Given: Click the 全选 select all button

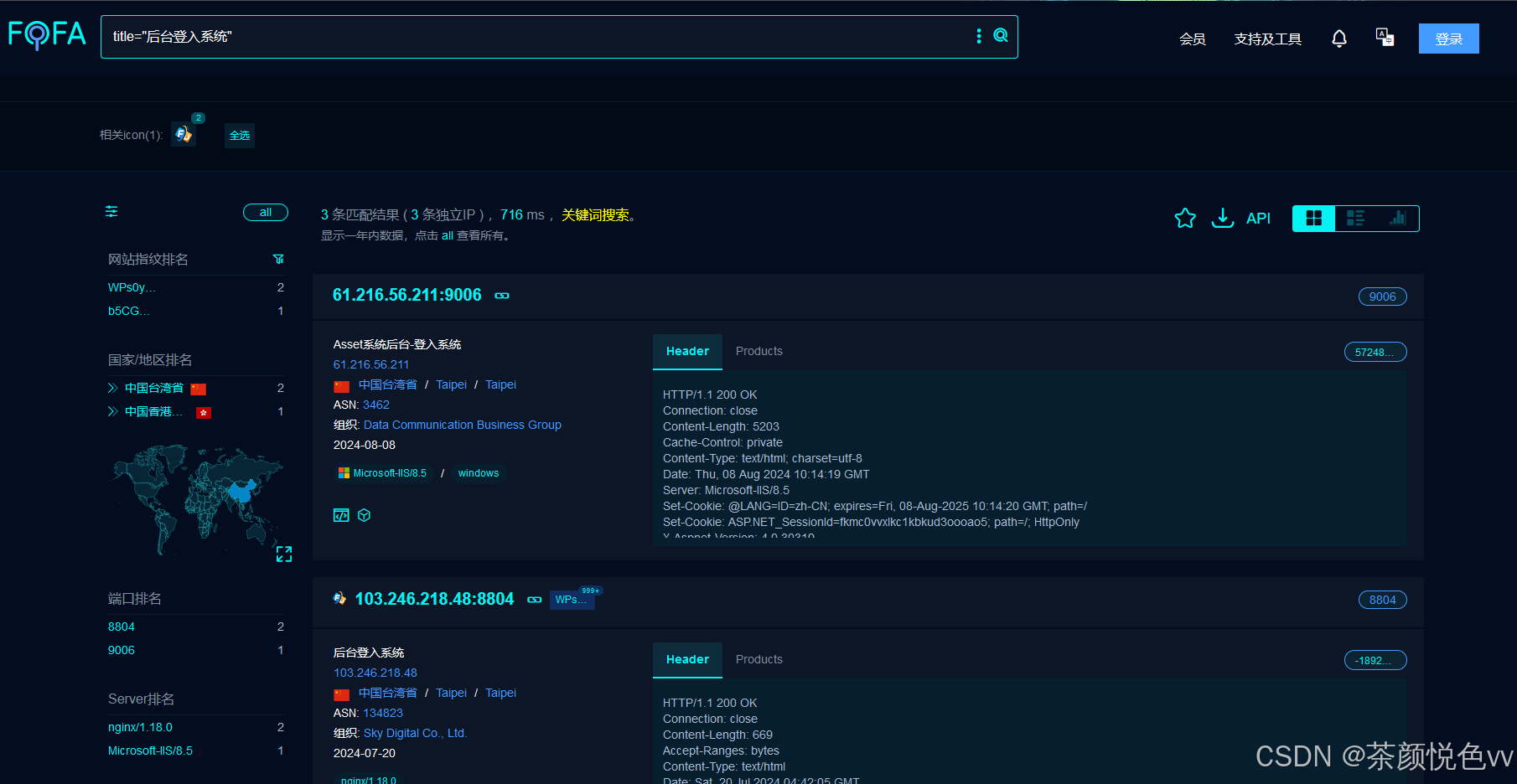Looking at the screenshot, I should pos(240,135).
